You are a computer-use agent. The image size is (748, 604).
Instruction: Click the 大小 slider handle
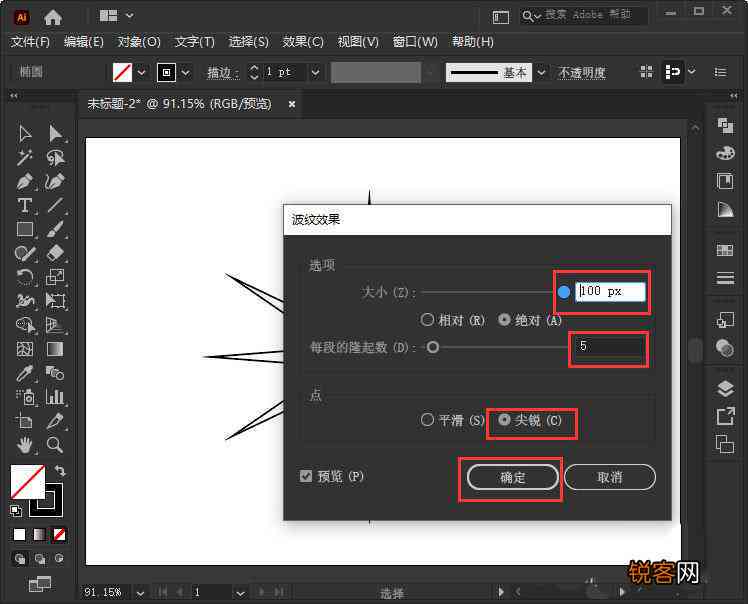pos(563,292)
